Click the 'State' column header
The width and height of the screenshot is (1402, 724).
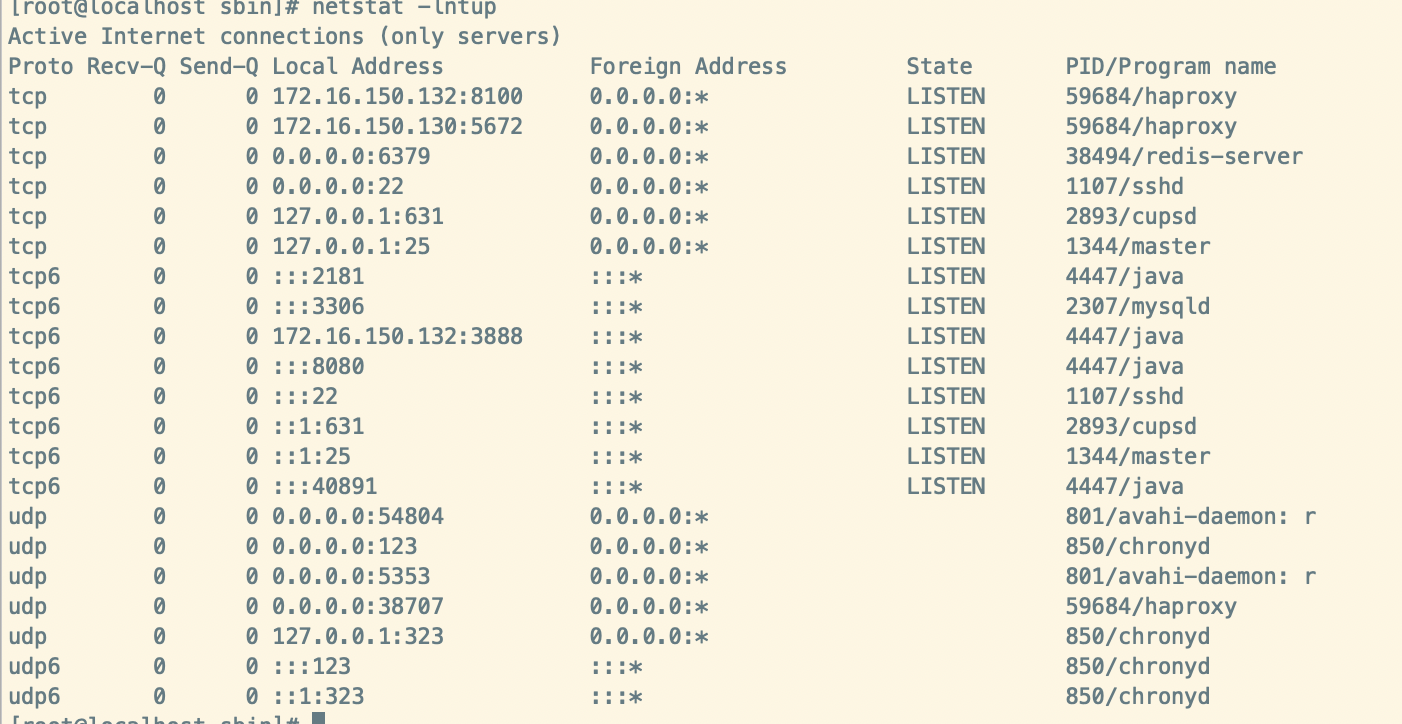pyautogui.click(x=939, y=67)
